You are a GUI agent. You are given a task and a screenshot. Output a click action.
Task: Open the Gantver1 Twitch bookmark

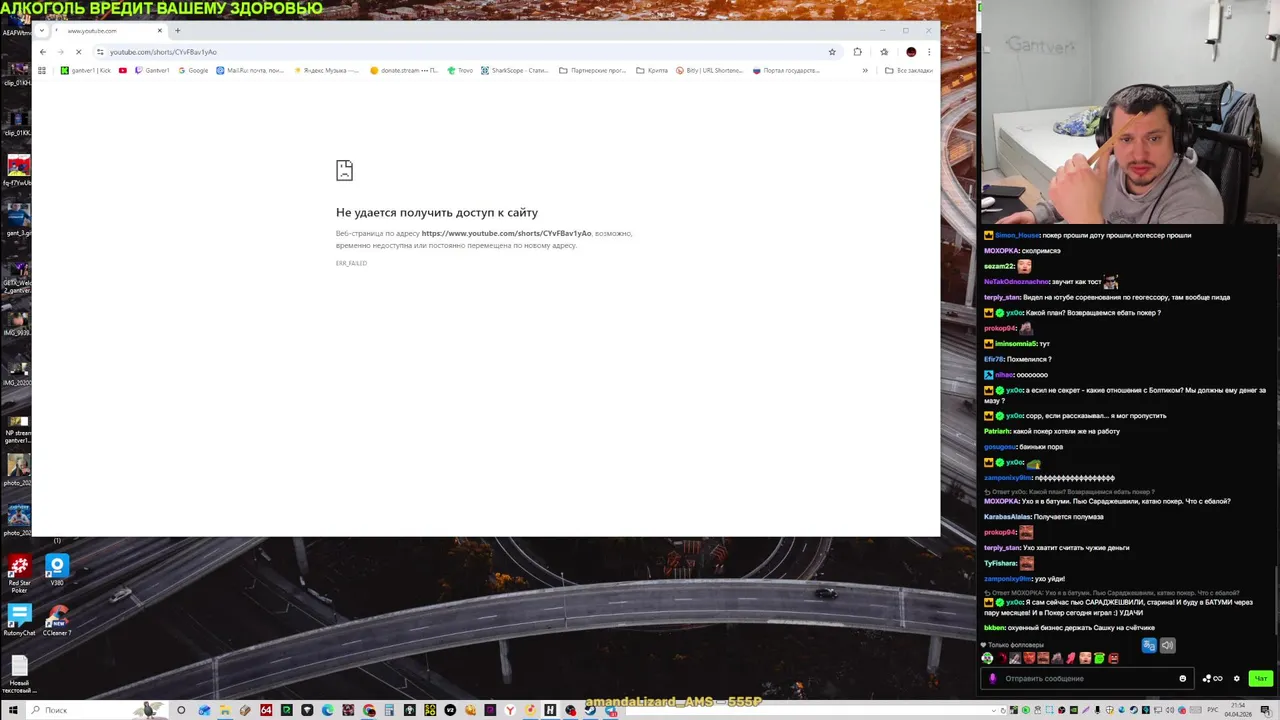(x=152, y=70)
